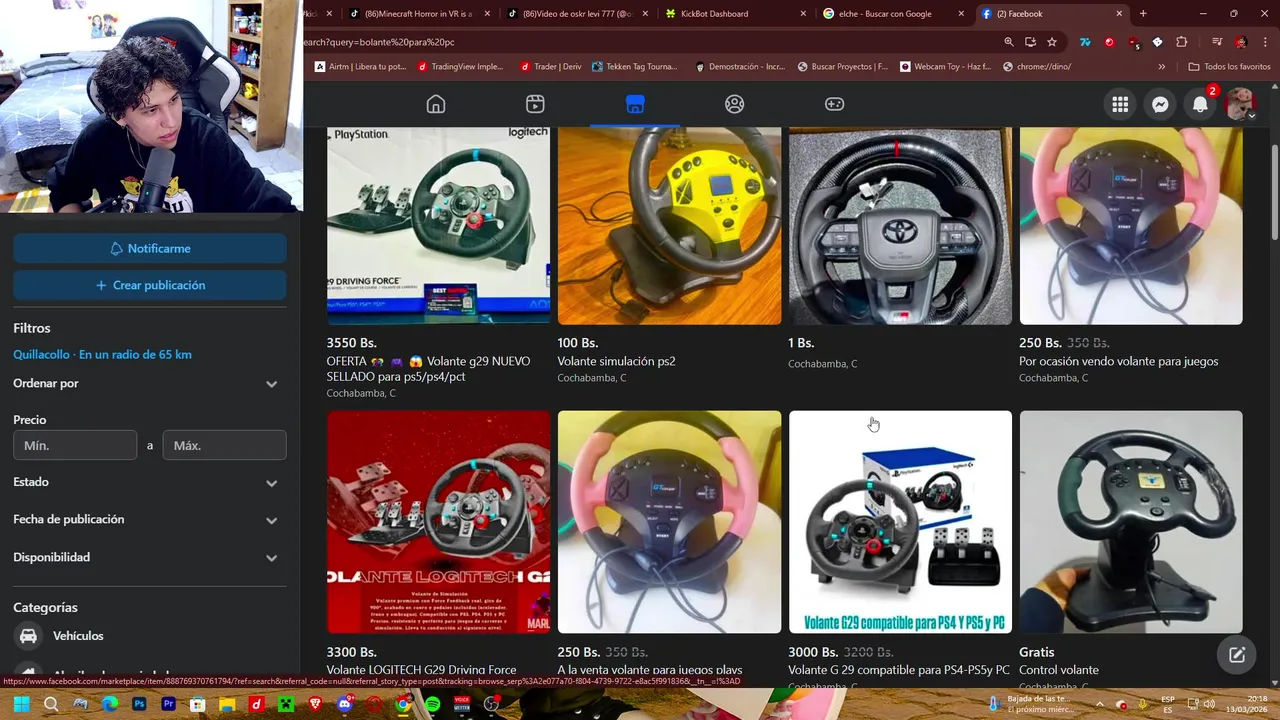Viewport: 1280px width, 720px height.
Task: Click the page vertical scrollbar
Action: [x=1274, y=192]
